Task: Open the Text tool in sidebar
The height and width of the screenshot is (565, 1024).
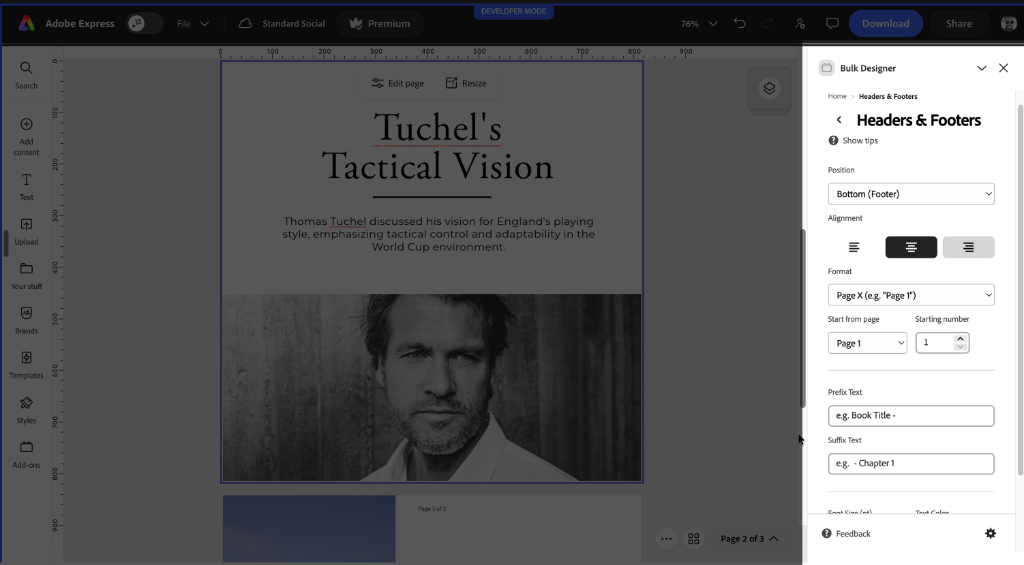Action: 26,186
